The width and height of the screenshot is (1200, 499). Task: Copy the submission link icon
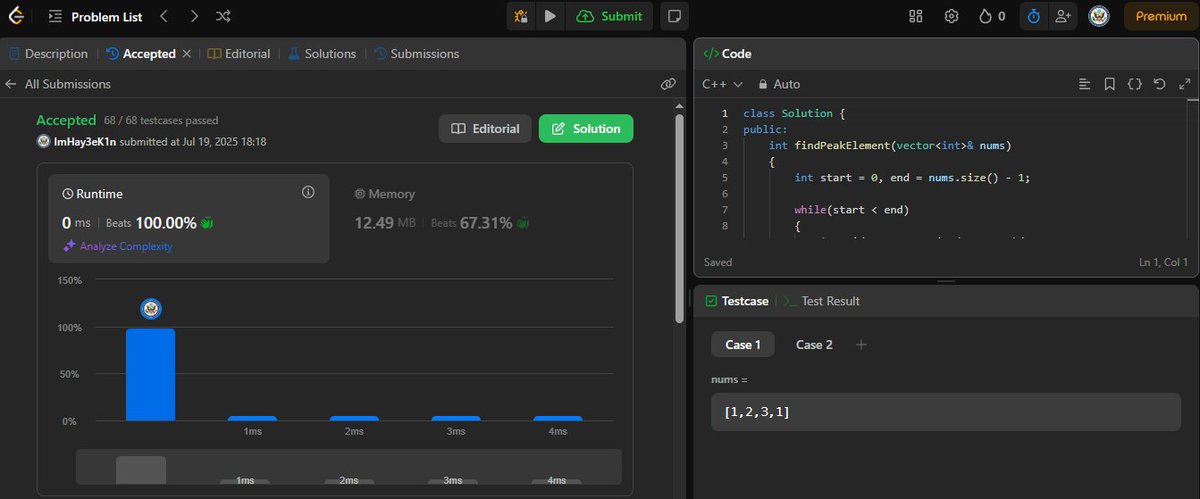coord(668,84)
